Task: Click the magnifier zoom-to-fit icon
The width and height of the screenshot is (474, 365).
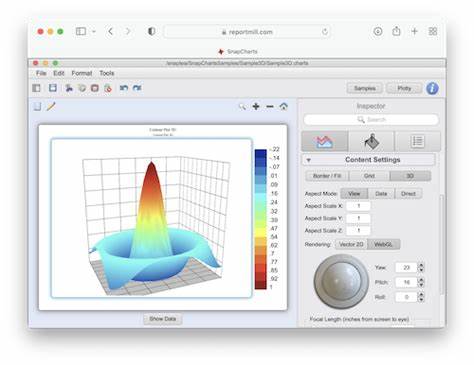Action: [x=243, y=107]
